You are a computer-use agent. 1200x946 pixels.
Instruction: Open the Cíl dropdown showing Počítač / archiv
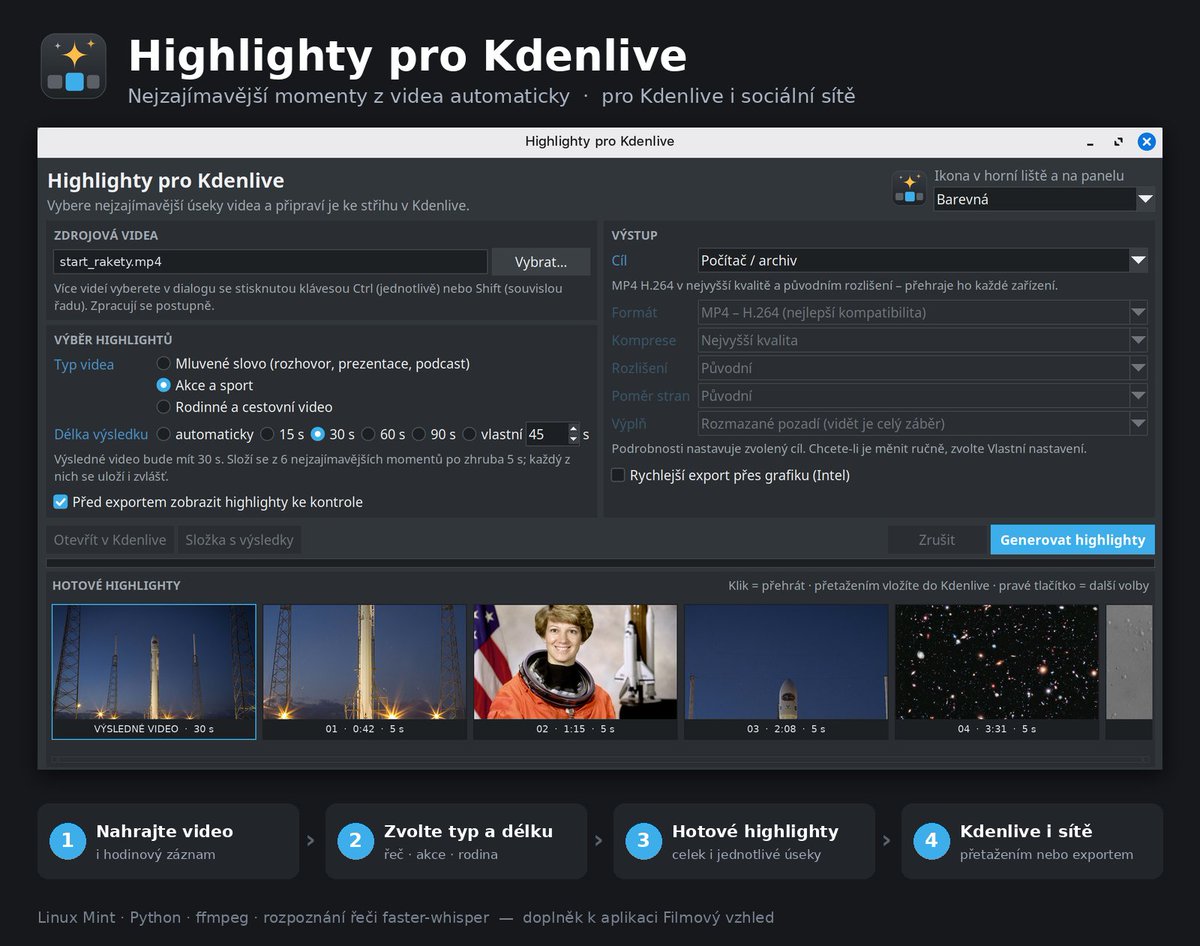pos(922,261)
